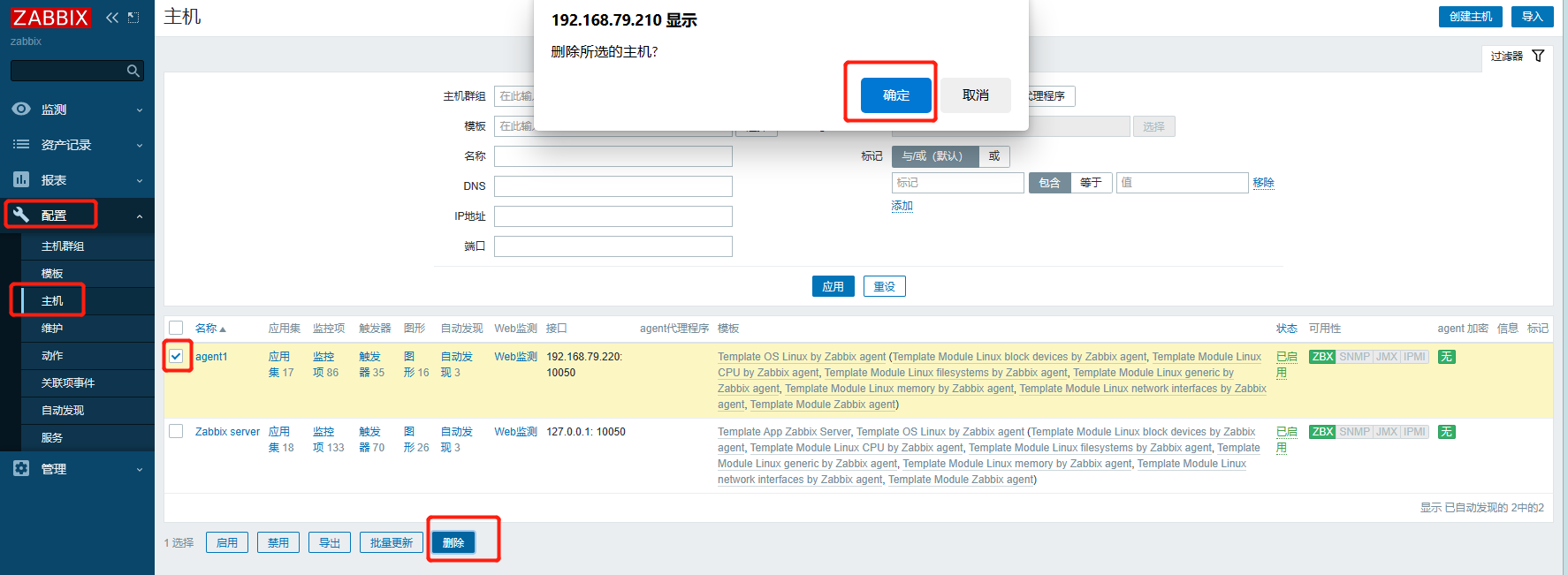The width and height of the screenshot is (1568, 575).
Task: Click the sidebar search magnifier icon
Action: (x=133, y=71)
